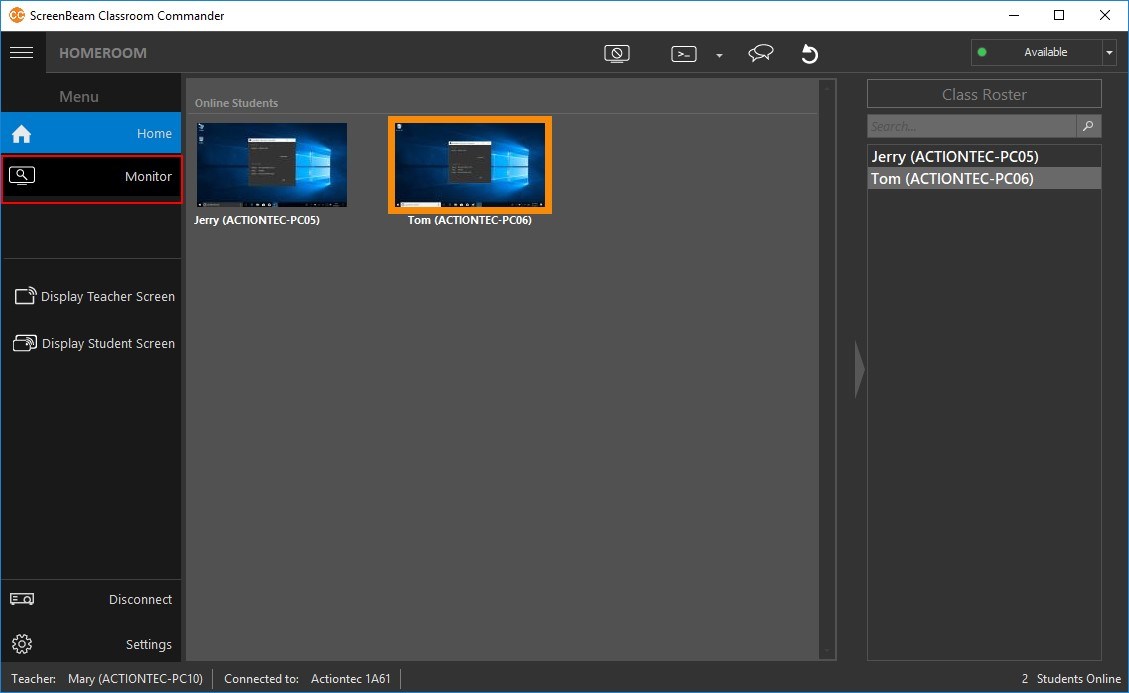Click the Jerry (ACTIONTEC-PC05) thumbnail label
The image size is (1129, 693).
point(256,220)
